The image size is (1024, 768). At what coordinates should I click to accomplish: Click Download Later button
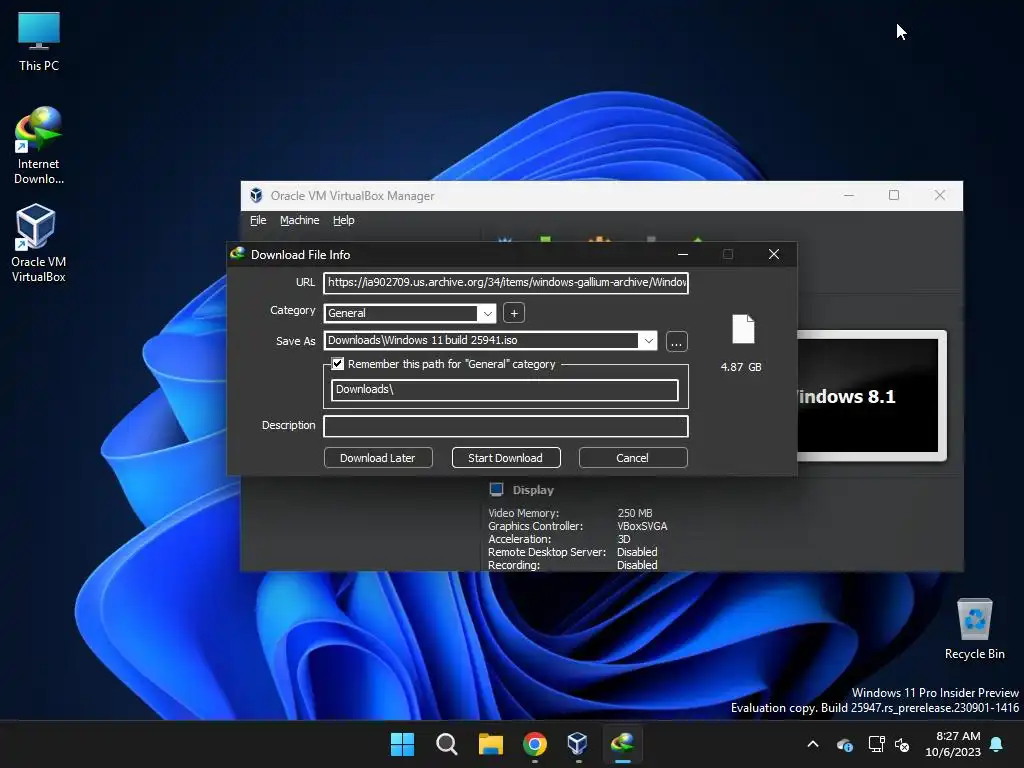378,458
